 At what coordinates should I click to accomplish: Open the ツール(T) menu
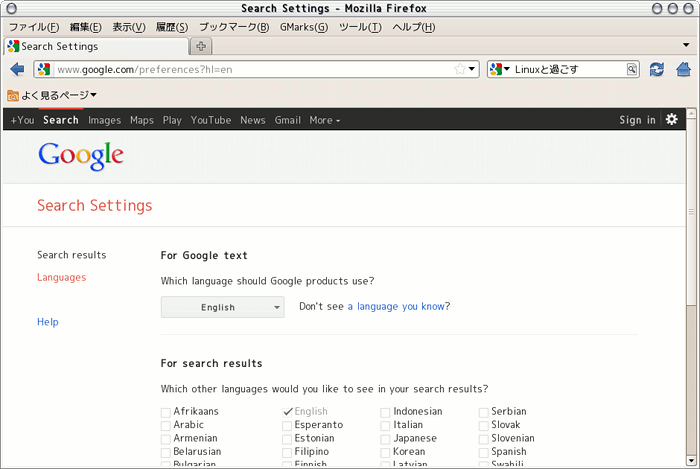[x=359, y=27]
